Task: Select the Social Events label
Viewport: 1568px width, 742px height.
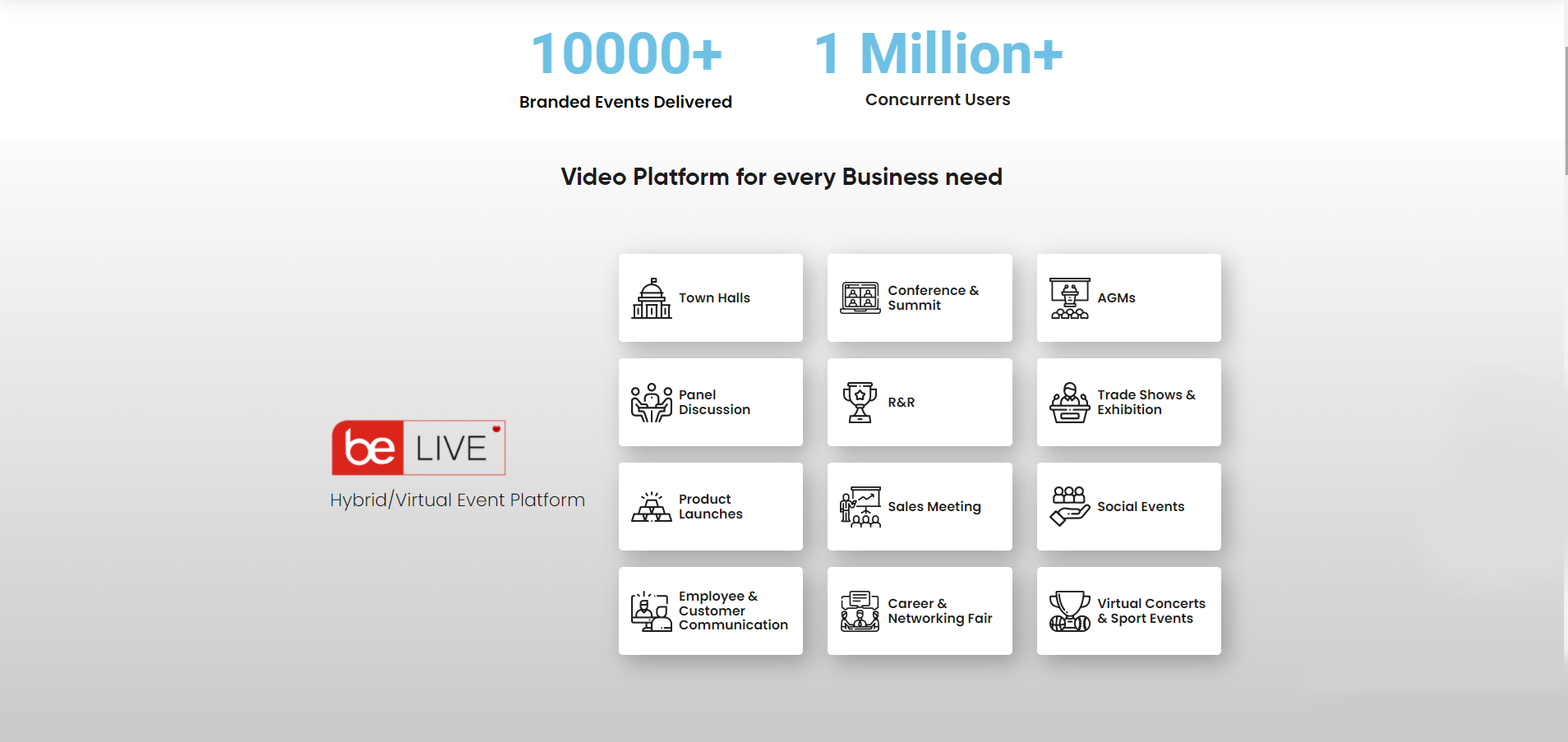Action: 1141,507
